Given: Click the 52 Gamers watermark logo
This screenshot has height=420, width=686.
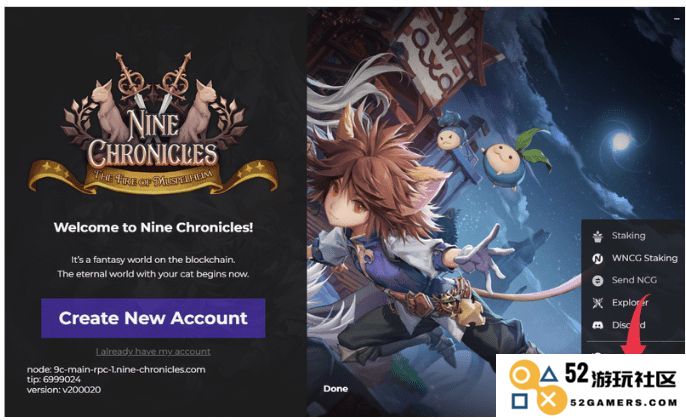Looking at the screenshot, I should click(593, 387).
